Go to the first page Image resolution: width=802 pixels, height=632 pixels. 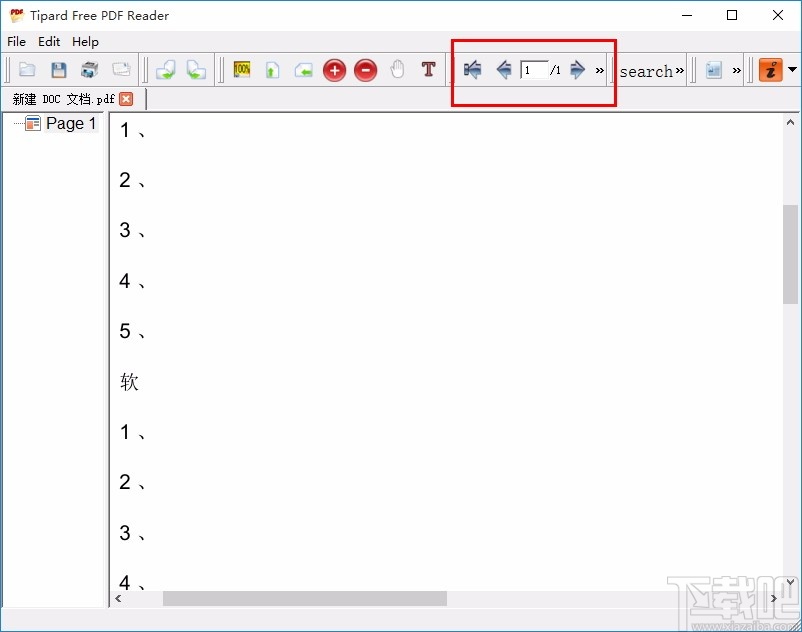472,69
